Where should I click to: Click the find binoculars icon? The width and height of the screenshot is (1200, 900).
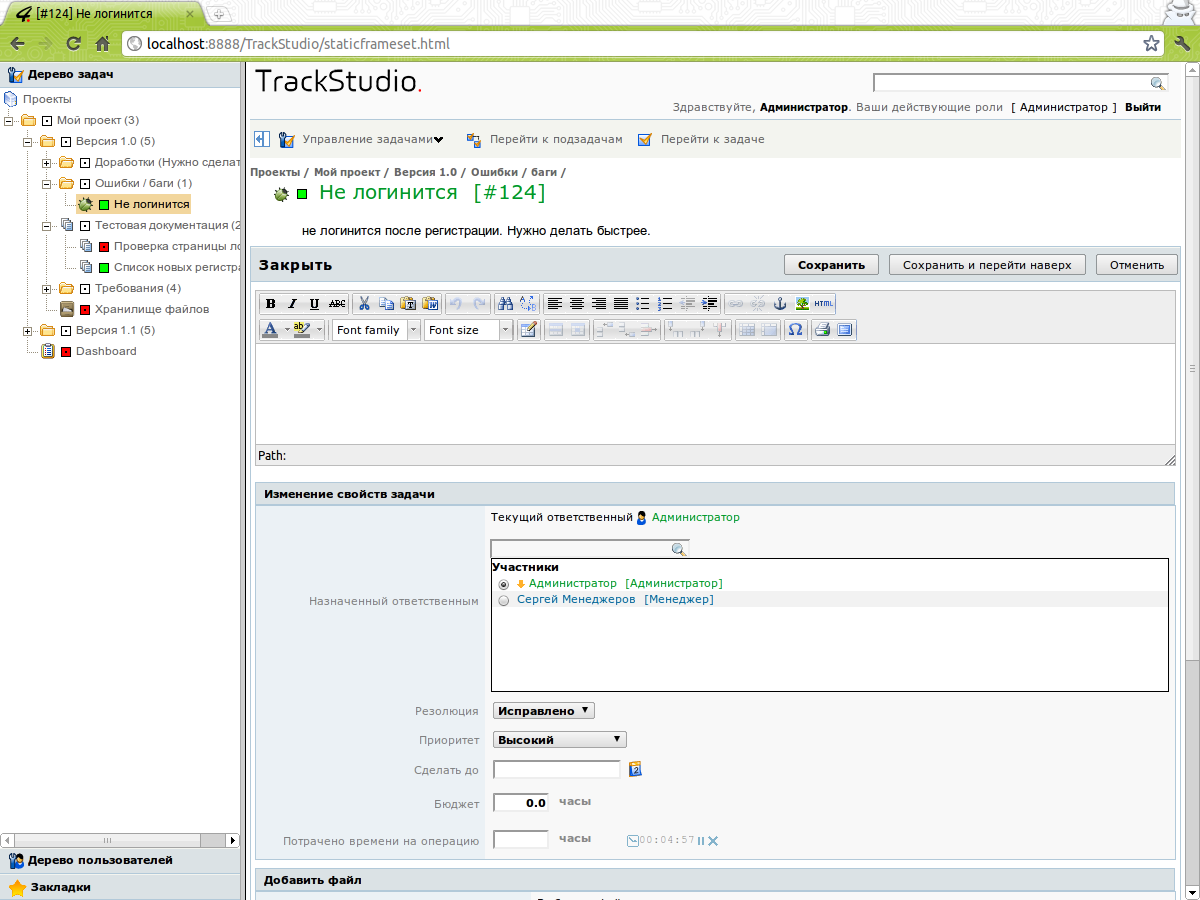point(506,304)
